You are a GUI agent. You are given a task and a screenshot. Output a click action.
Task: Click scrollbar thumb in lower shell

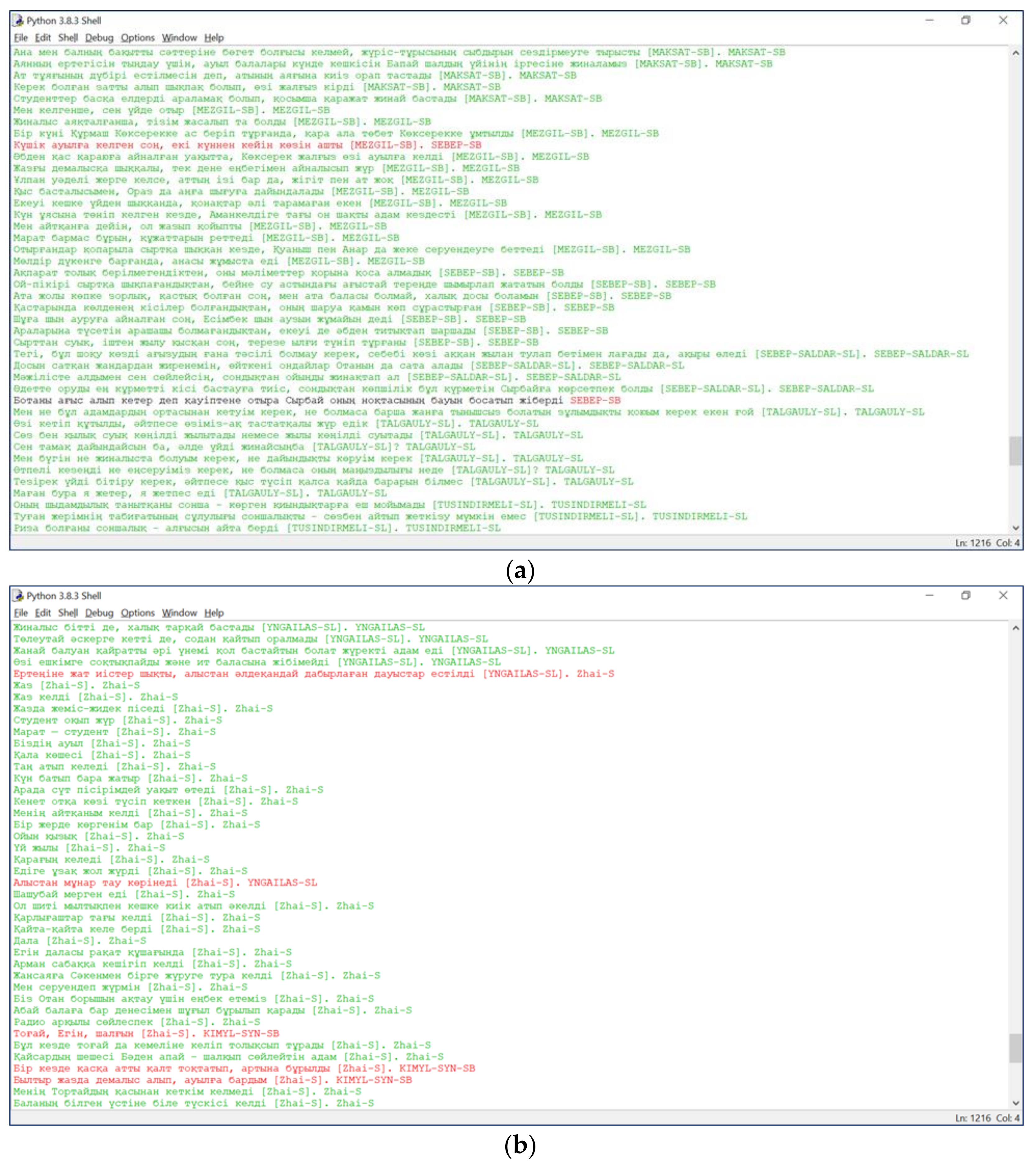(1015, 1048)
